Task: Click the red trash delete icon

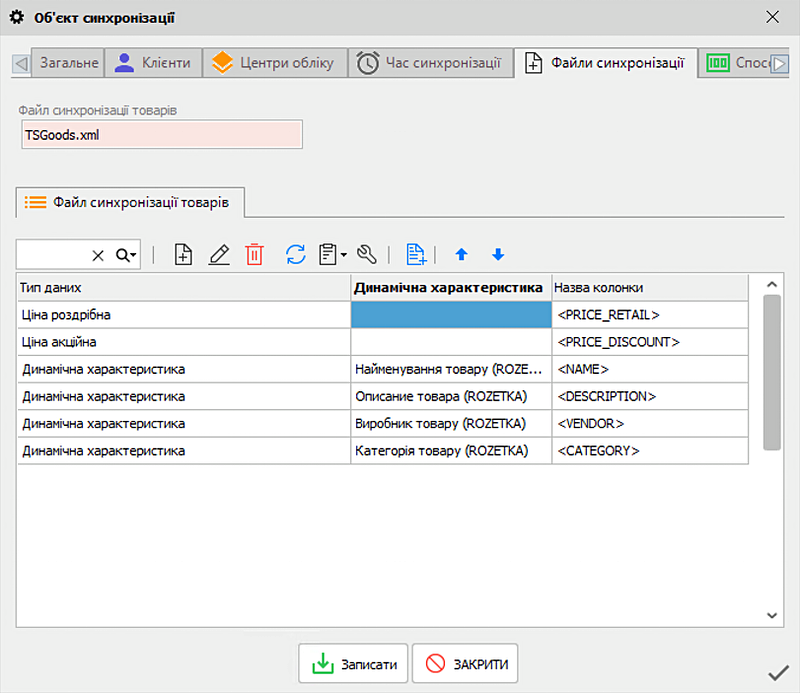Action: tap(254, 254)
